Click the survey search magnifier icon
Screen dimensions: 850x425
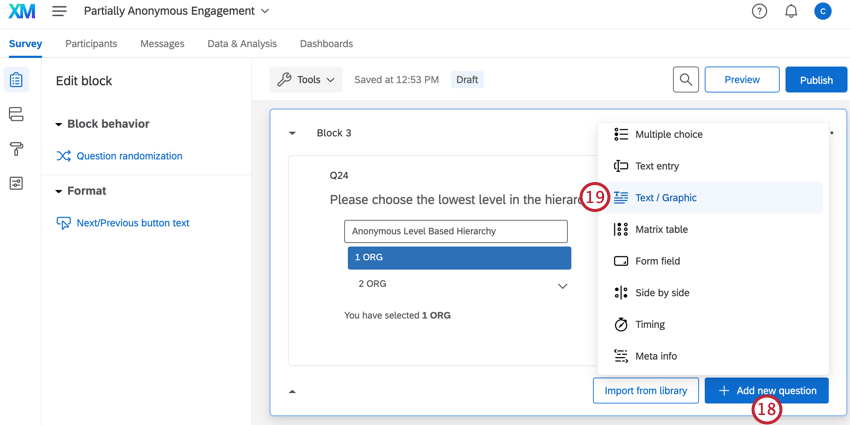pyautogui.click(x=686, y=80)
